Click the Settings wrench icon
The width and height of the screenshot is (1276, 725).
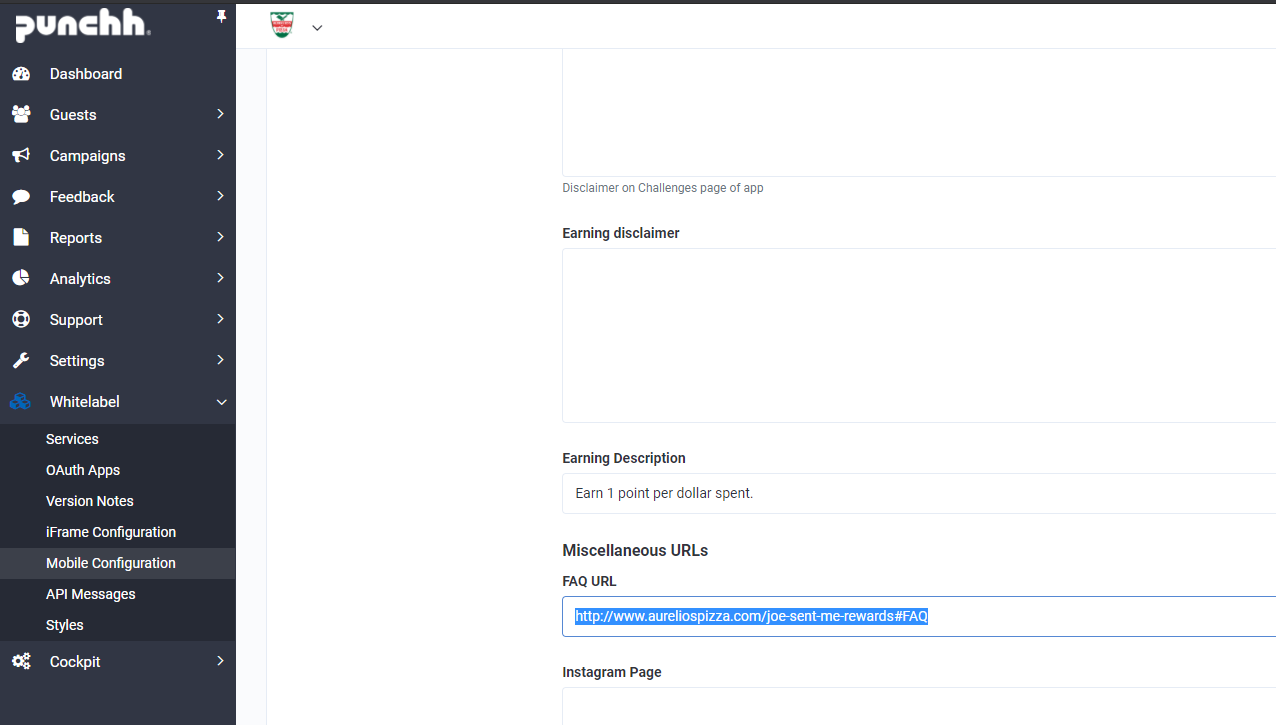pyautogui.click(x=21, y=361)
